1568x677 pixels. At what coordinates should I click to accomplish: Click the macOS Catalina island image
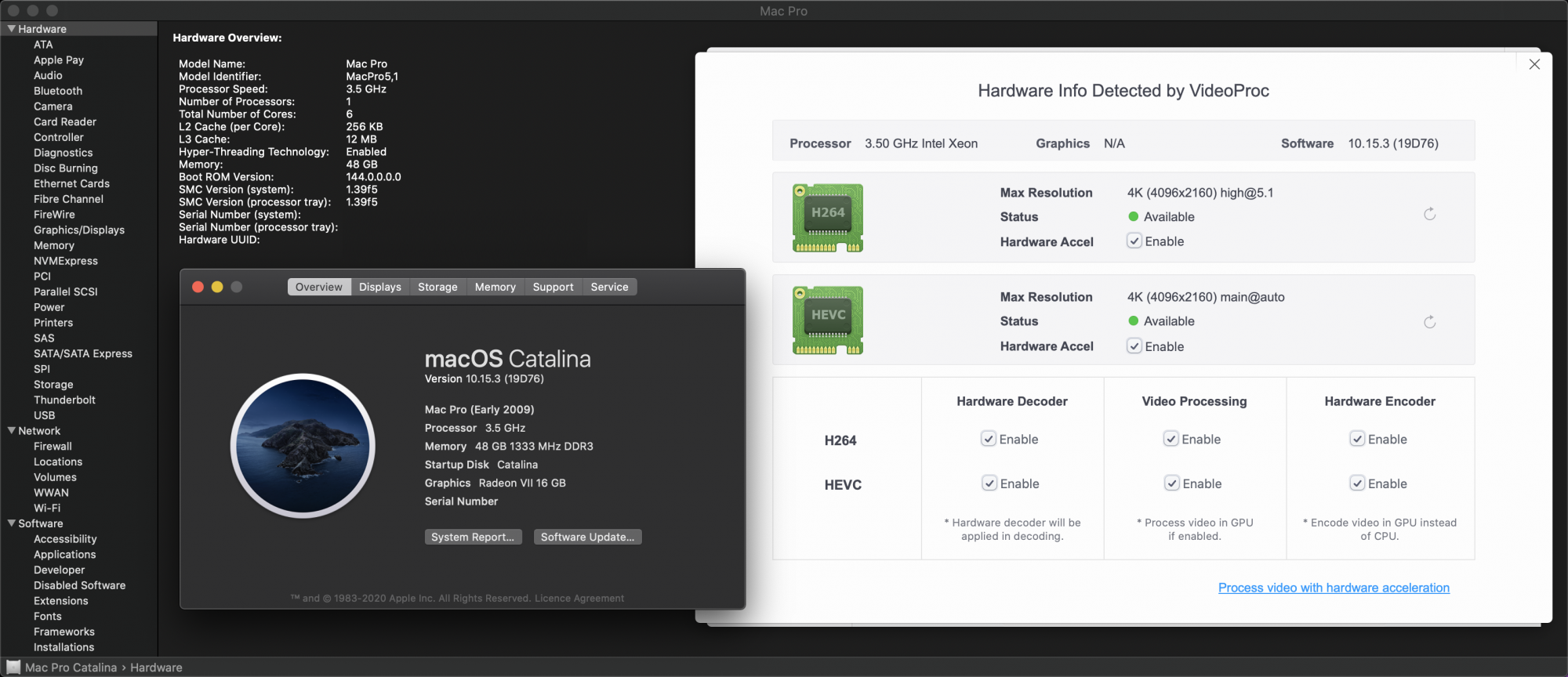click(303, 446)
